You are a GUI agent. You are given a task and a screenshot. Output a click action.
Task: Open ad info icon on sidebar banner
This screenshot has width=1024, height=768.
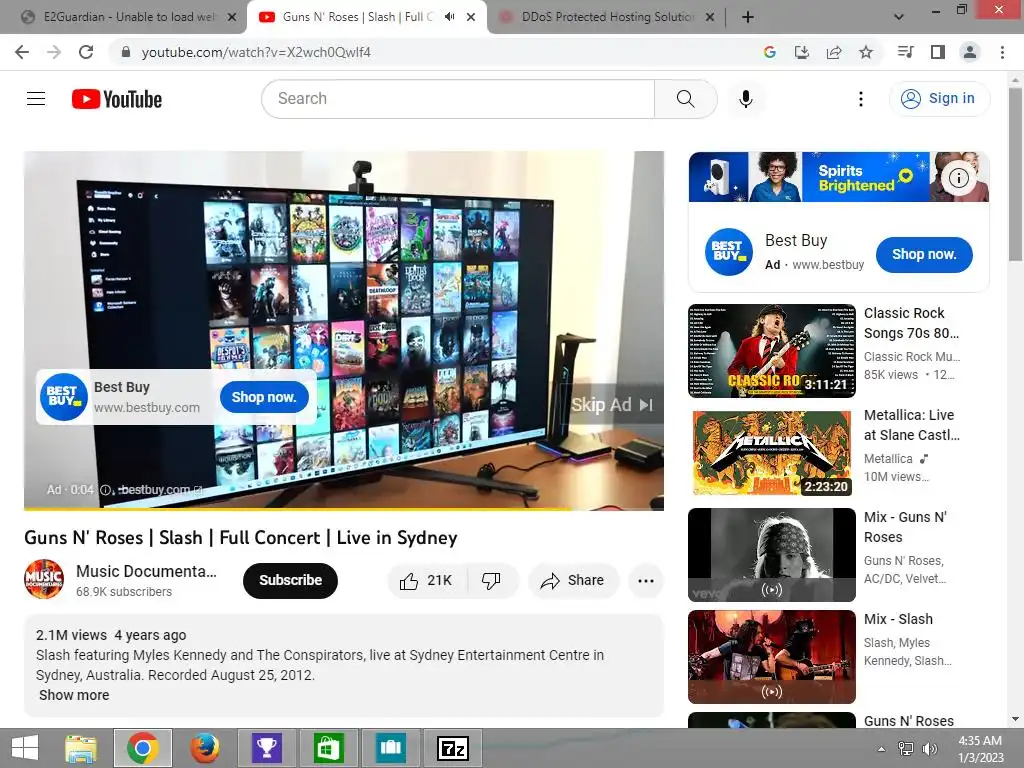(x=958, y=178)
